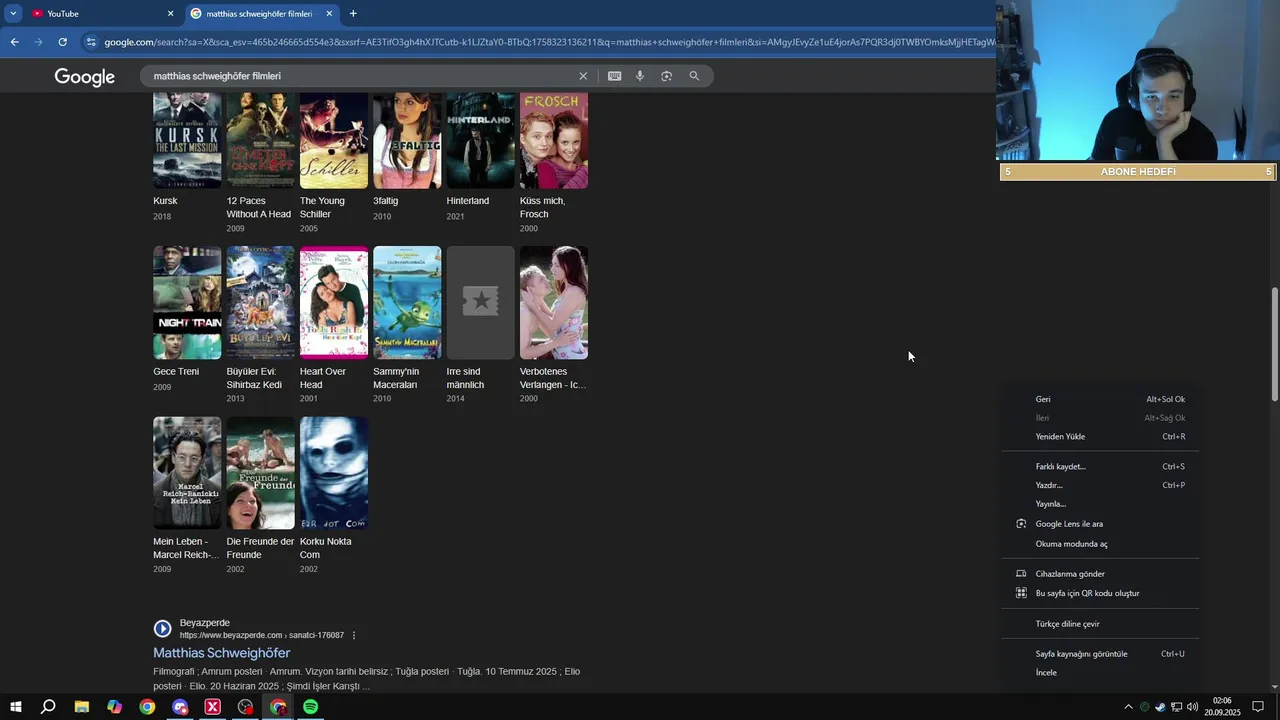The height and width of the screenshot is (720, 1280).
Task: Select Yeniden Yükle from the context menu
Action: tap(1100, 437)
